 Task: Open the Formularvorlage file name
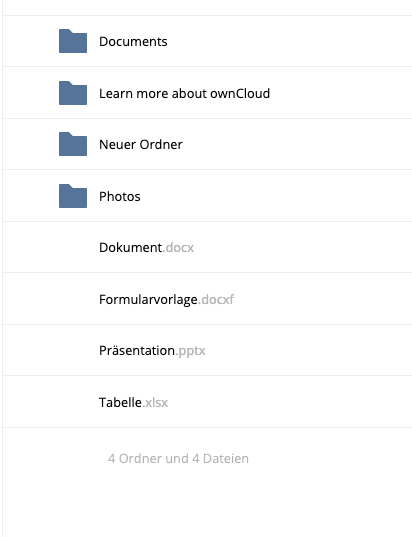(148, 300)
